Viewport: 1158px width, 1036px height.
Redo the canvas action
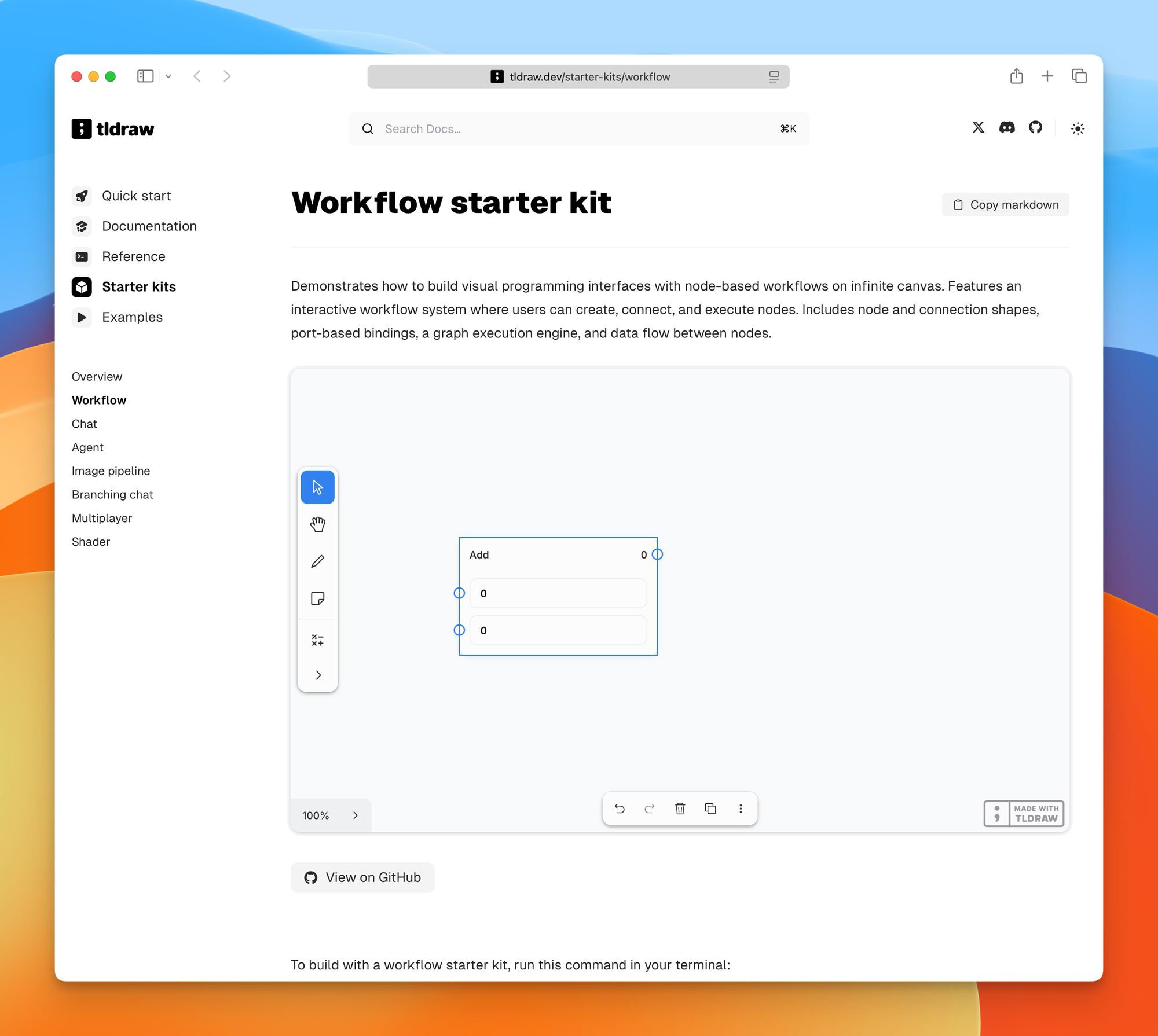[650, 809]
